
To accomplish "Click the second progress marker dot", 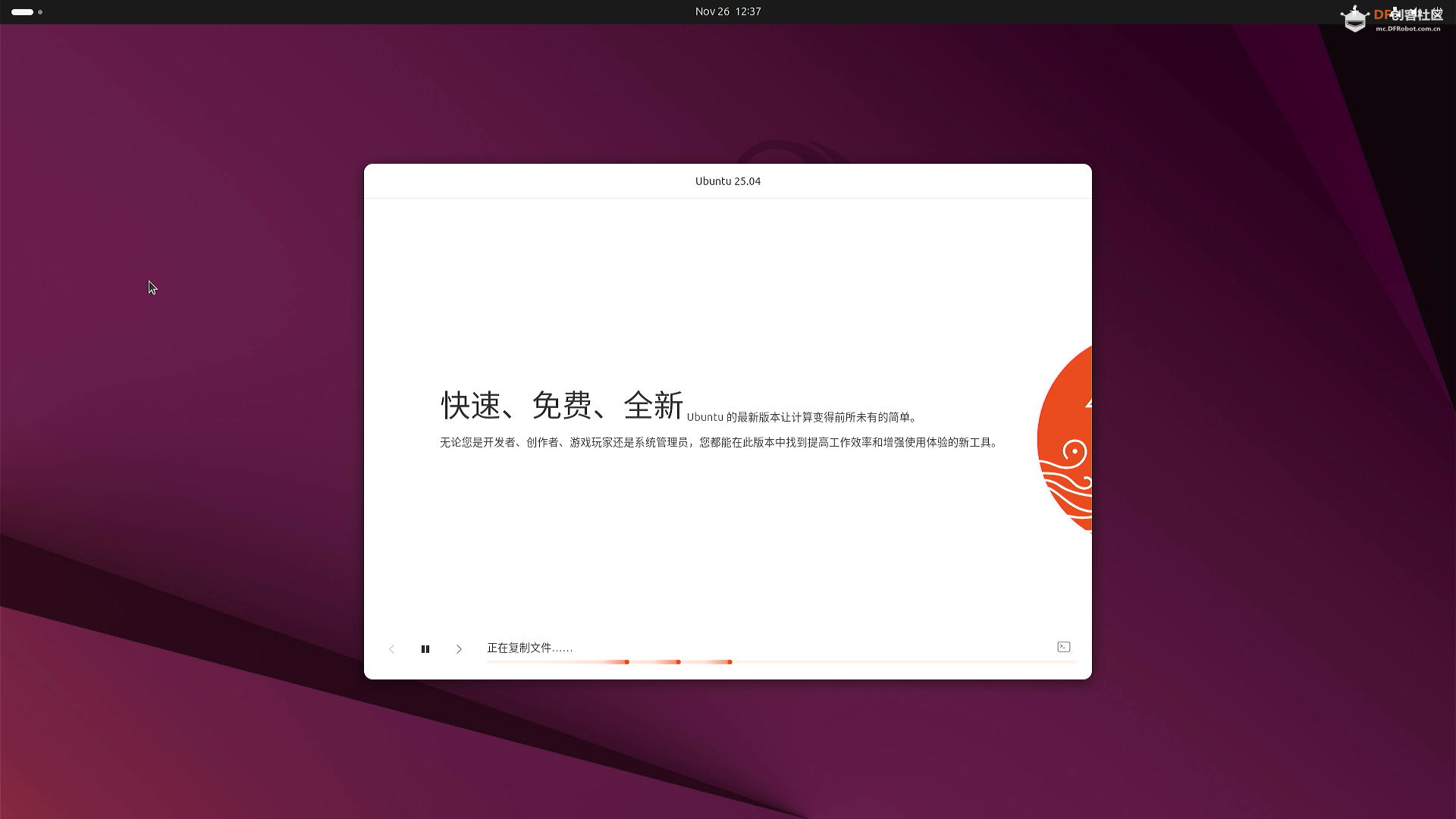I will [x=679, y=662].
